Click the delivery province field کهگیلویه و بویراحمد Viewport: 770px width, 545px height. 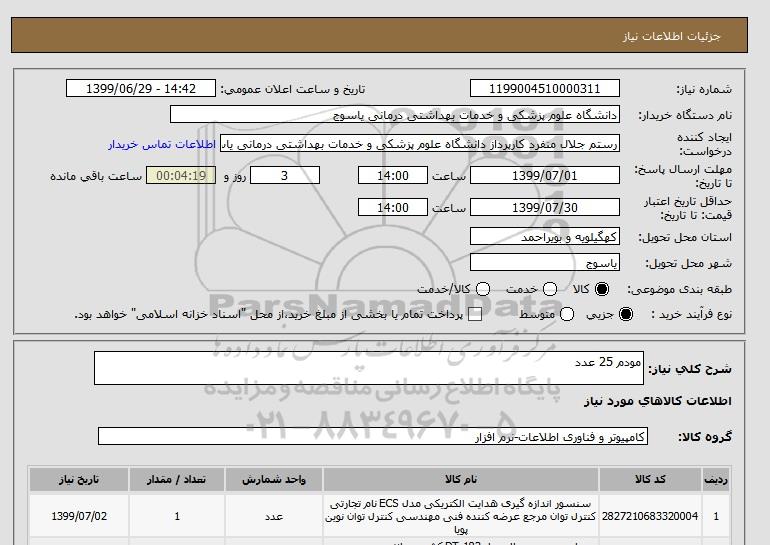point(545,237)
